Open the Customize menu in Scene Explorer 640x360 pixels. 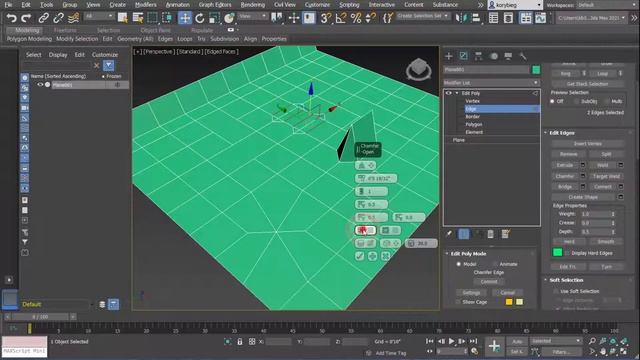(105, 55)
